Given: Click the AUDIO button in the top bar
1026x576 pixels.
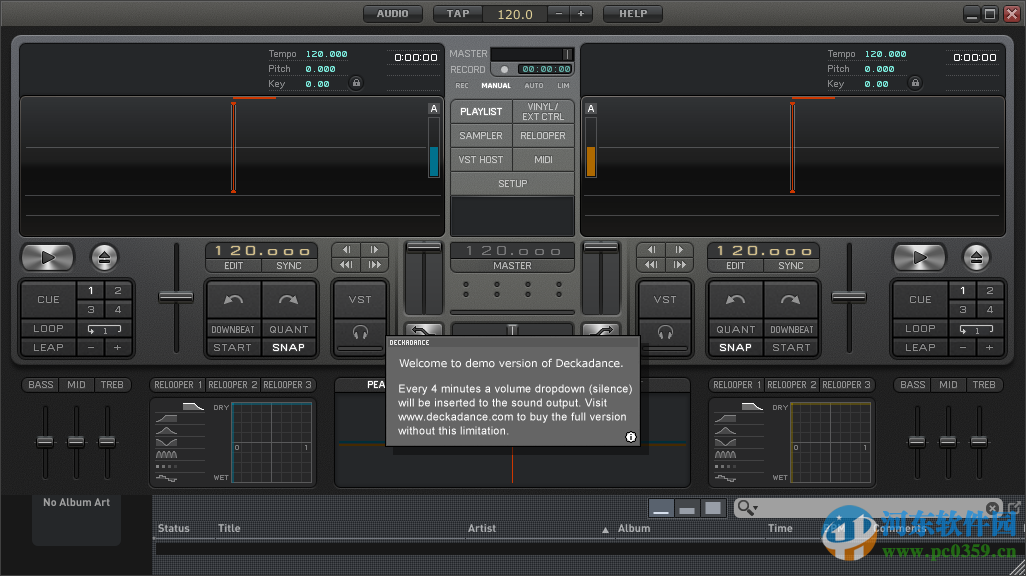Looking at the screenshot, I should pyautogui.click(x=392, y=14).
